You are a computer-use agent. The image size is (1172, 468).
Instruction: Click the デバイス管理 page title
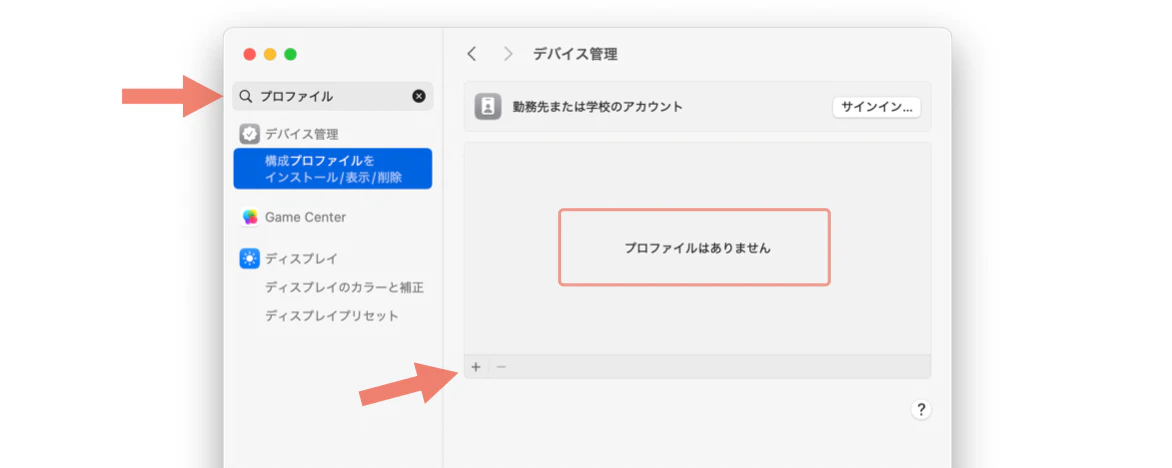575,54
